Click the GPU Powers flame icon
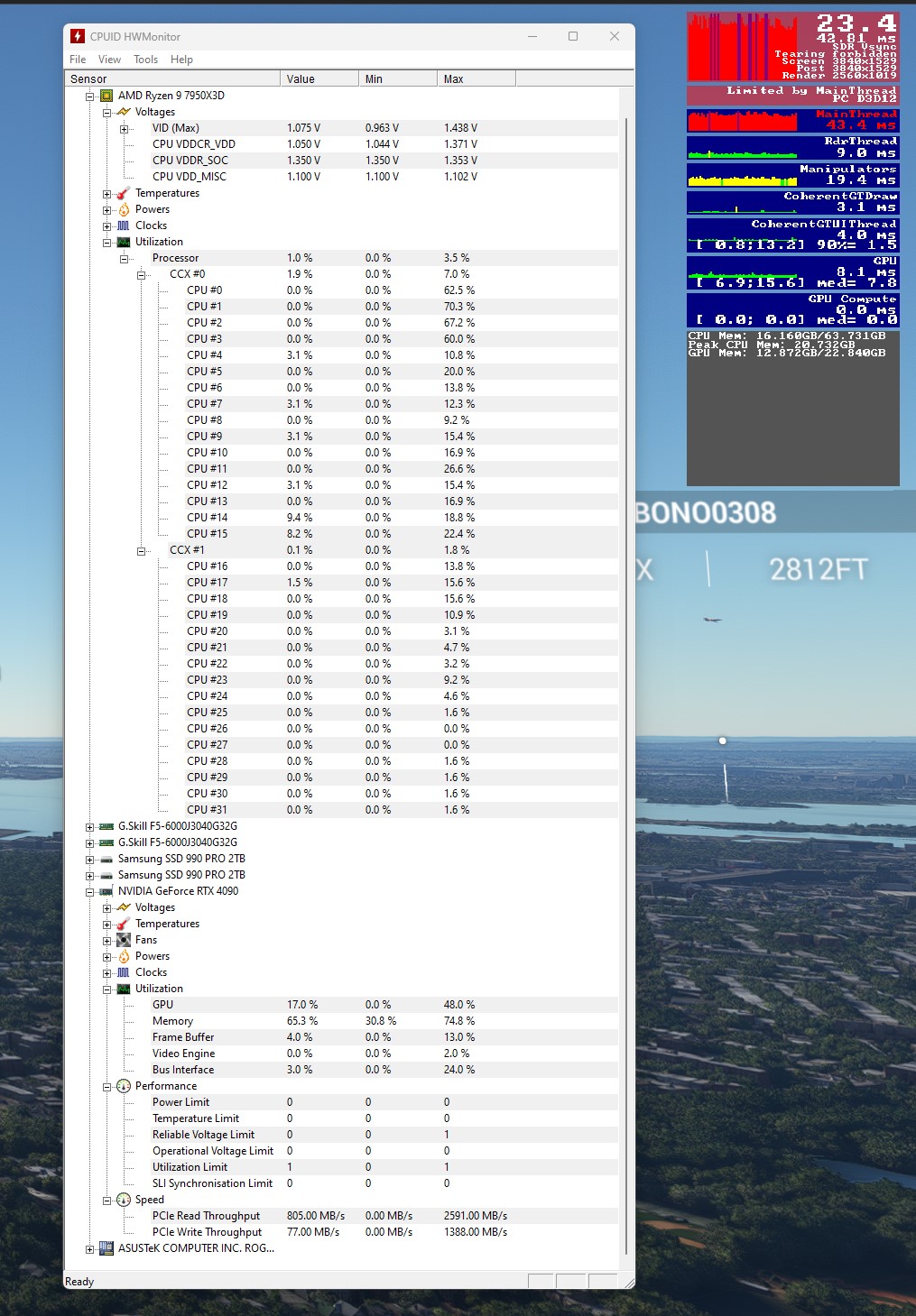Screen dimensions: 916x1316 pyautogui.click(x=124, y=956)
